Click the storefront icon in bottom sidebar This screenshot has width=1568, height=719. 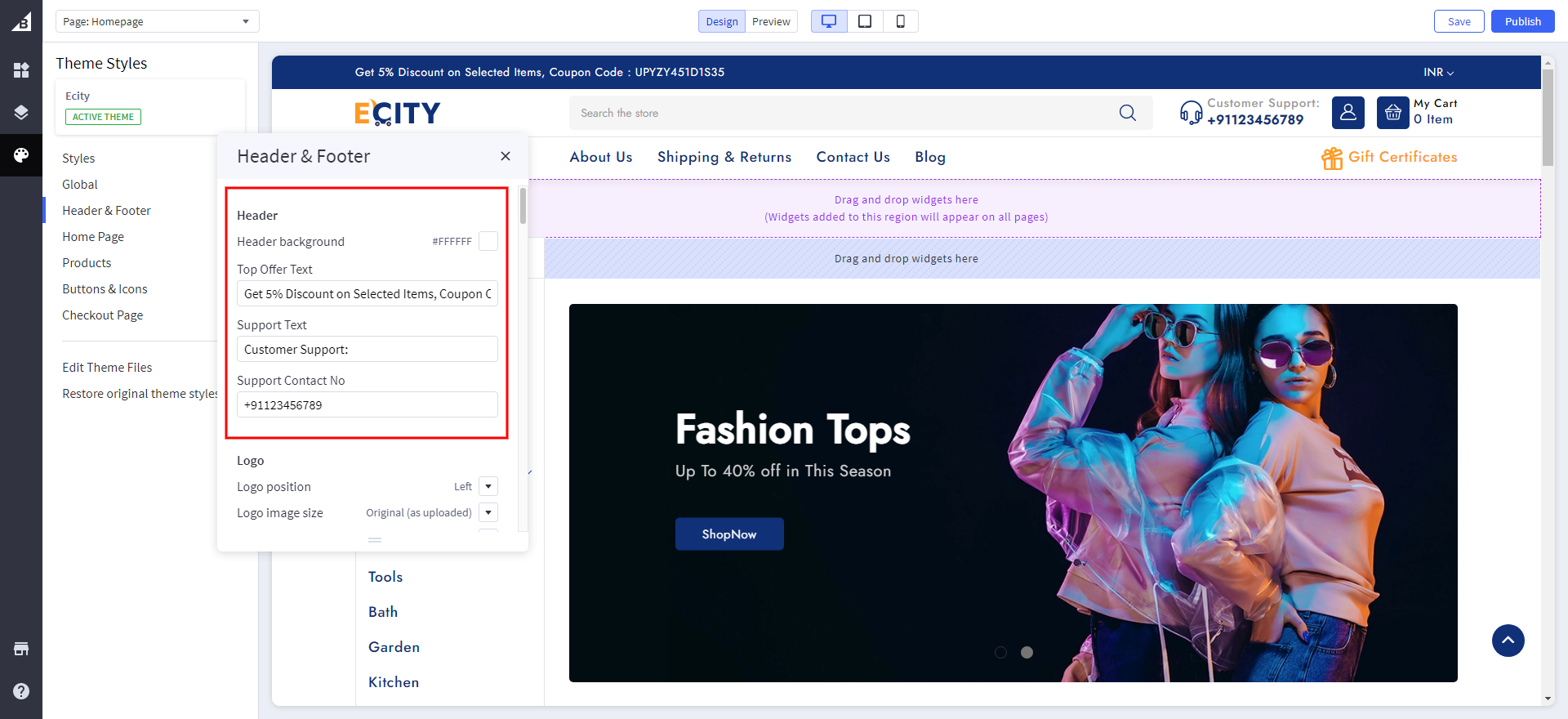coord(21,649)
